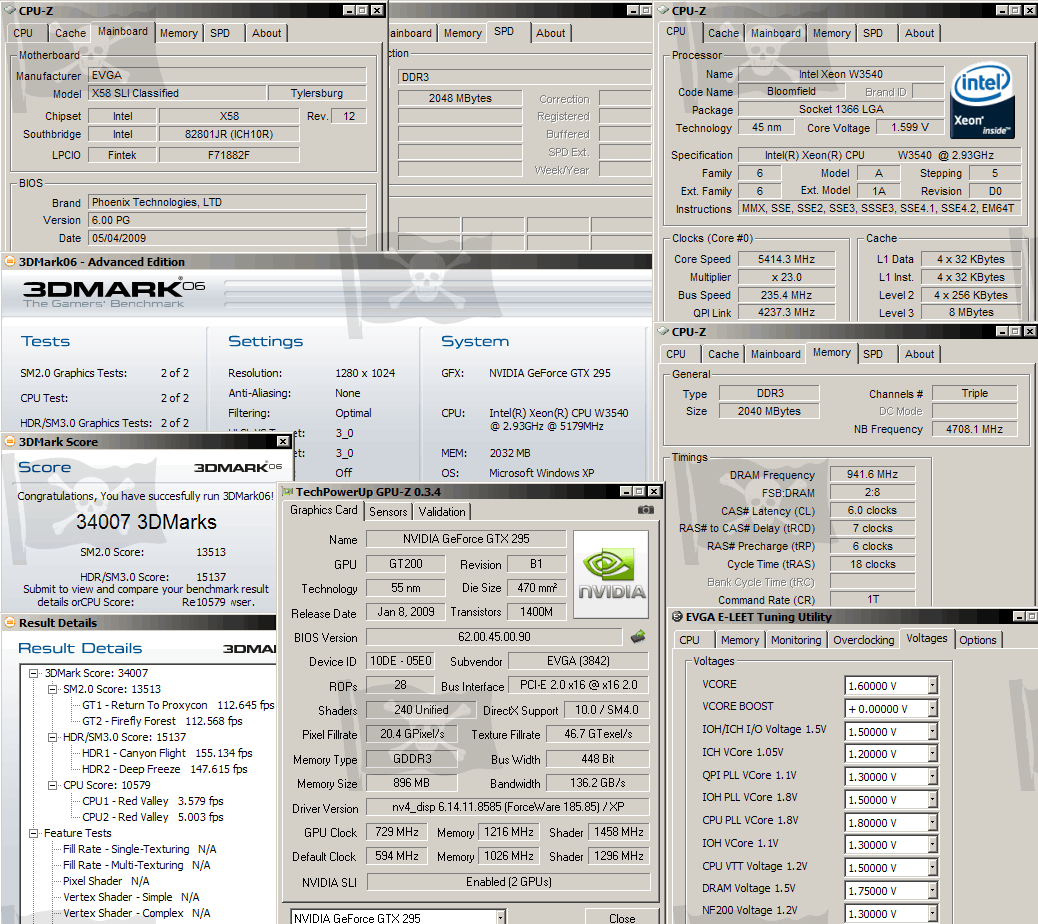Click the CPU-Z title icon of the Memory timings window
The height and width of the screenshot is (924, 1038).
[663, 332]
